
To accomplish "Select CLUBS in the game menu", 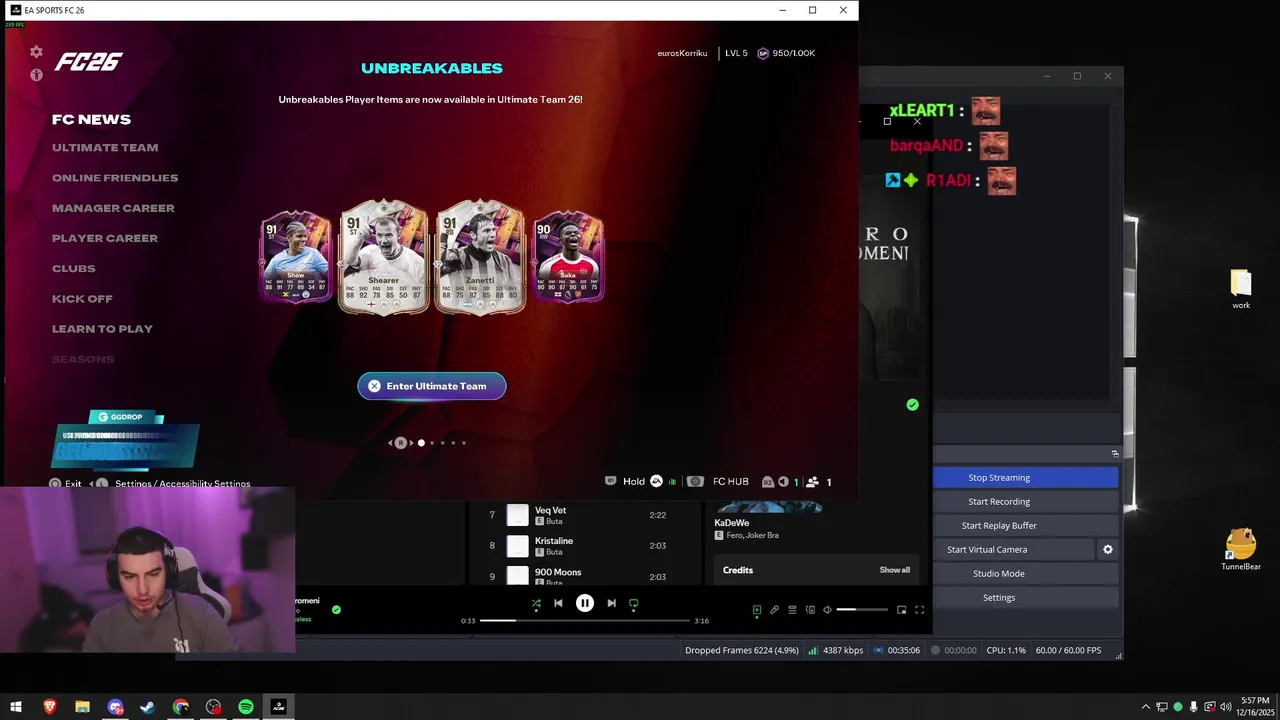I will point(74,269).
